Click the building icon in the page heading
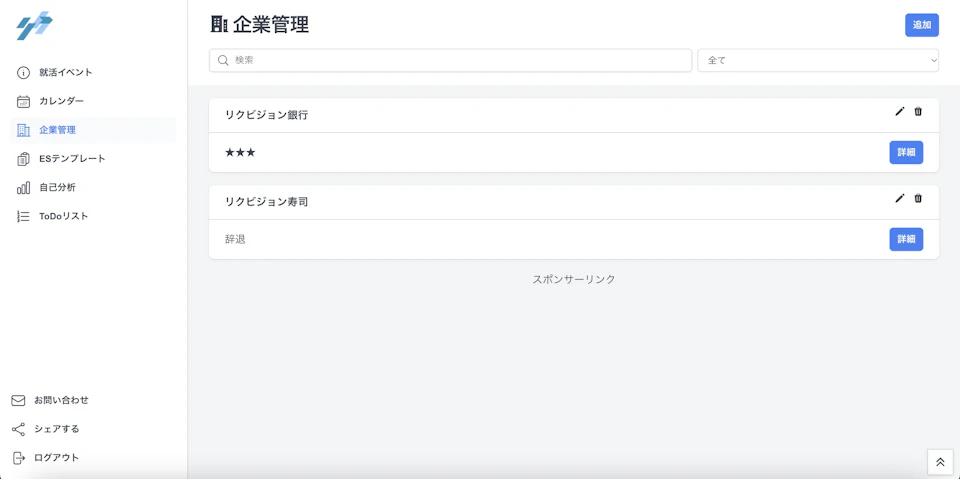Viewport: 960px width, 479px height. click(x=219, y=25)
